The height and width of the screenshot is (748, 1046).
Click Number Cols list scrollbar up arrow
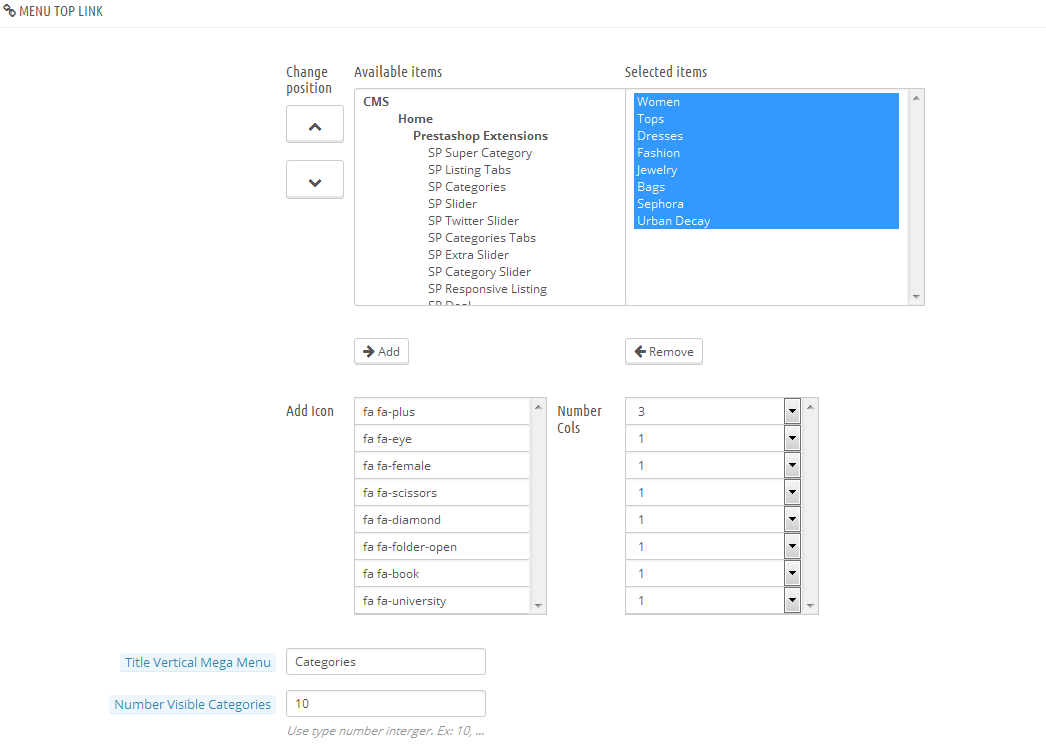[810, 406]
